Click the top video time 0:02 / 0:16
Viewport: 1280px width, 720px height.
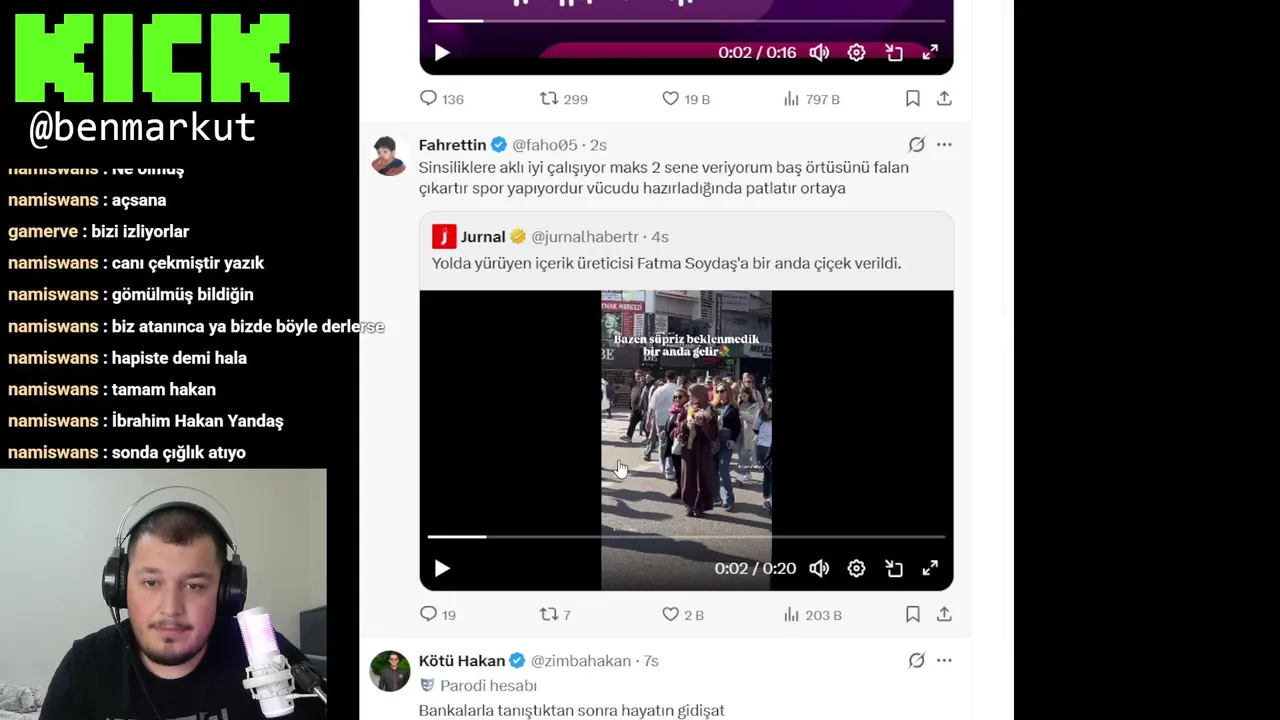[757, 53]
